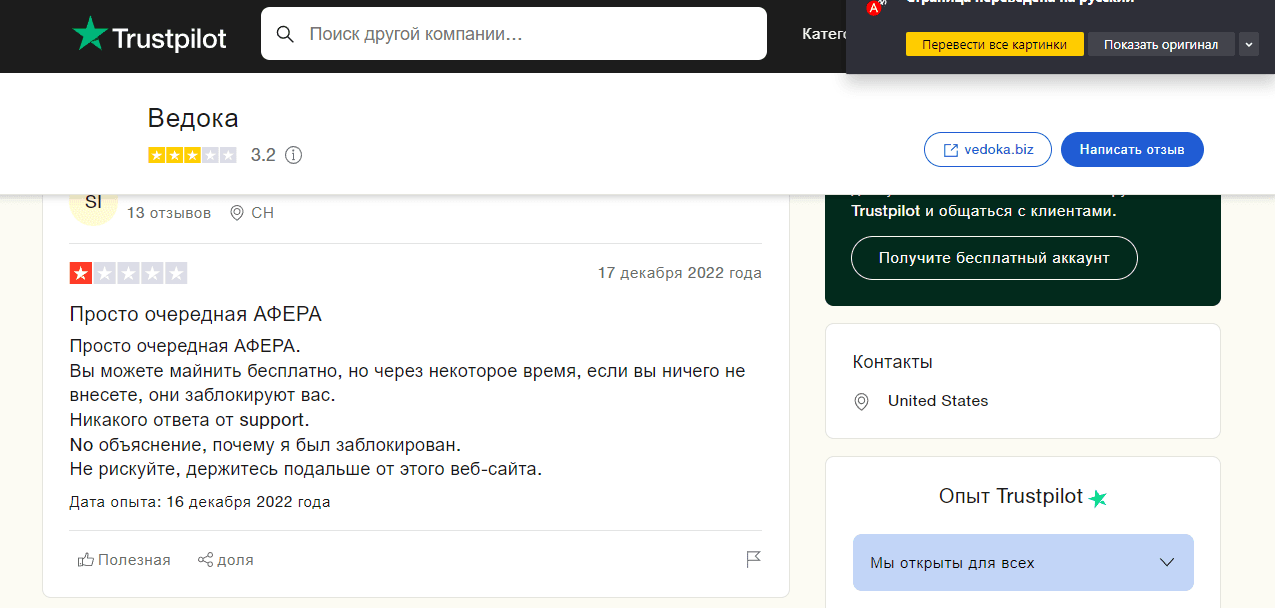Expand the 'Мы открыты для всех' section
The width and height of the screenshot is (1275, 608).
point(1022,563)
